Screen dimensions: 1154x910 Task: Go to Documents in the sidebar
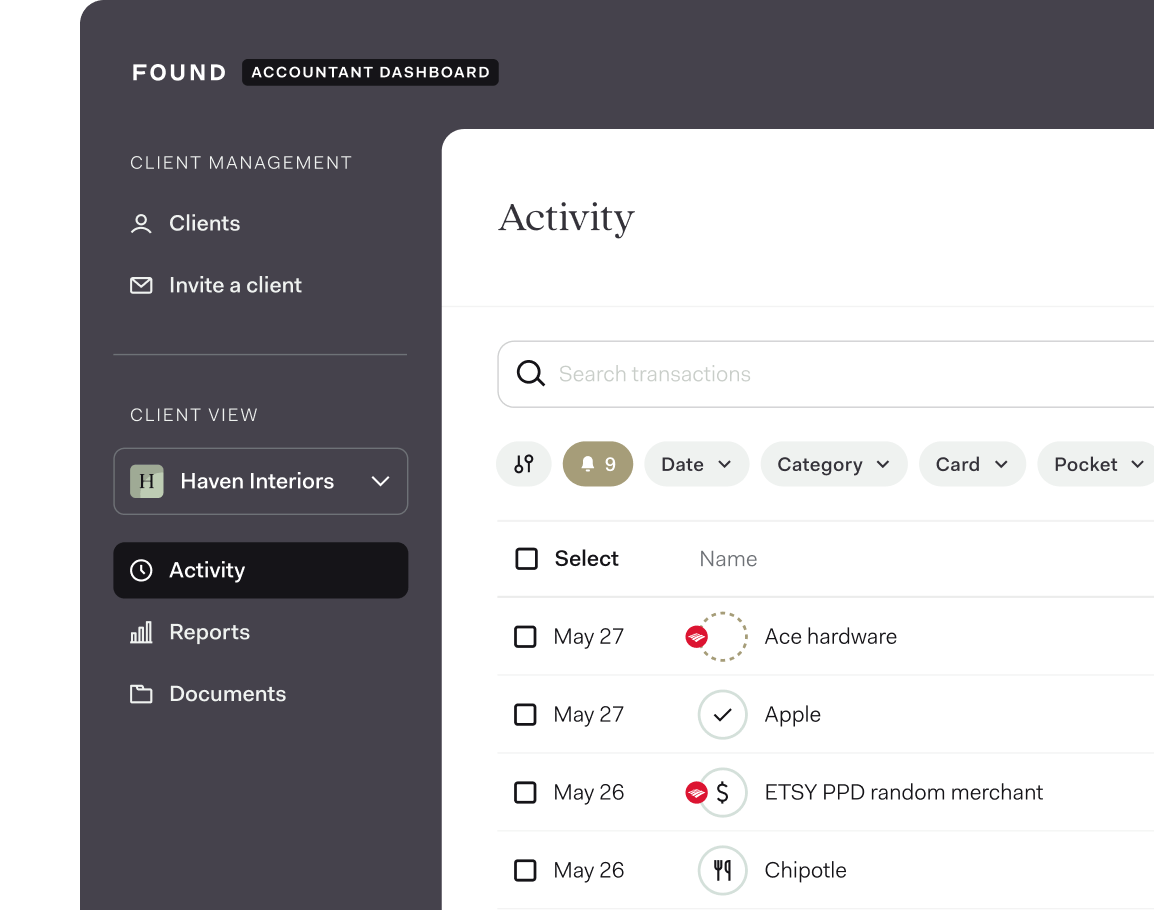coord(227,694)
